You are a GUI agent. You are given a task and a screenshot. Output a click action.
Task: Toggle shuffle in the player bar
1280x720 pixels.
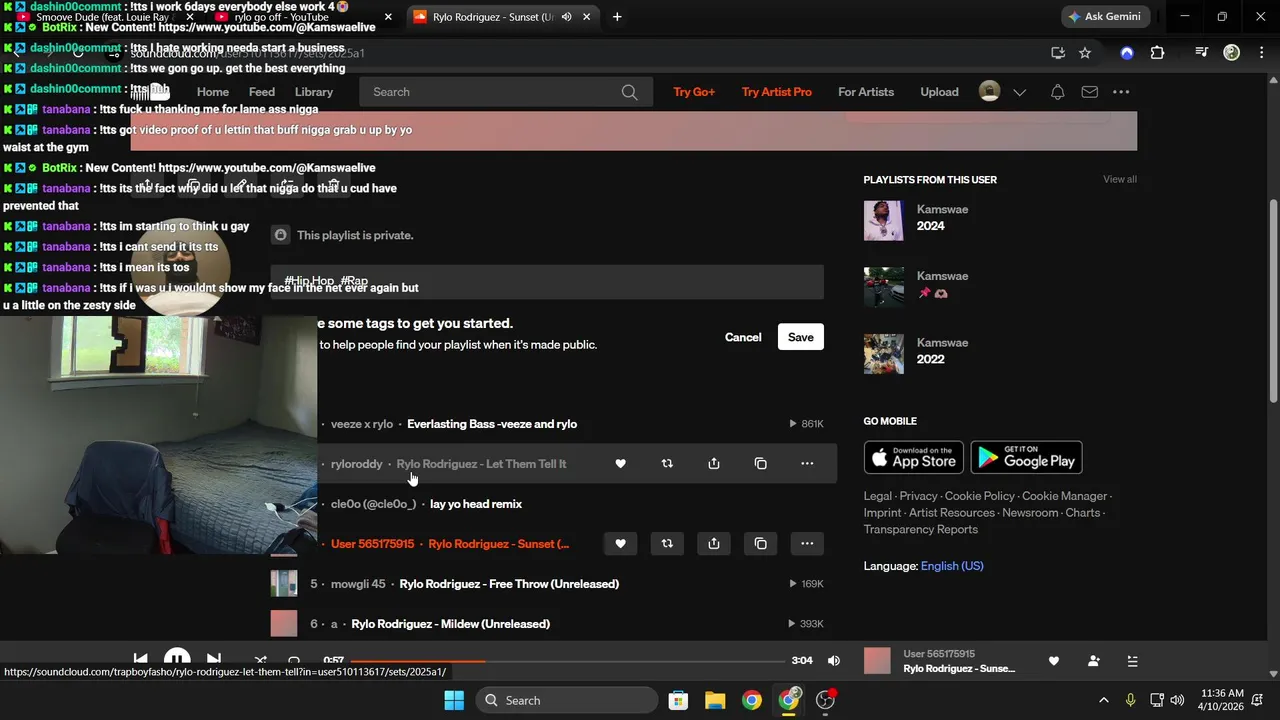260,661
